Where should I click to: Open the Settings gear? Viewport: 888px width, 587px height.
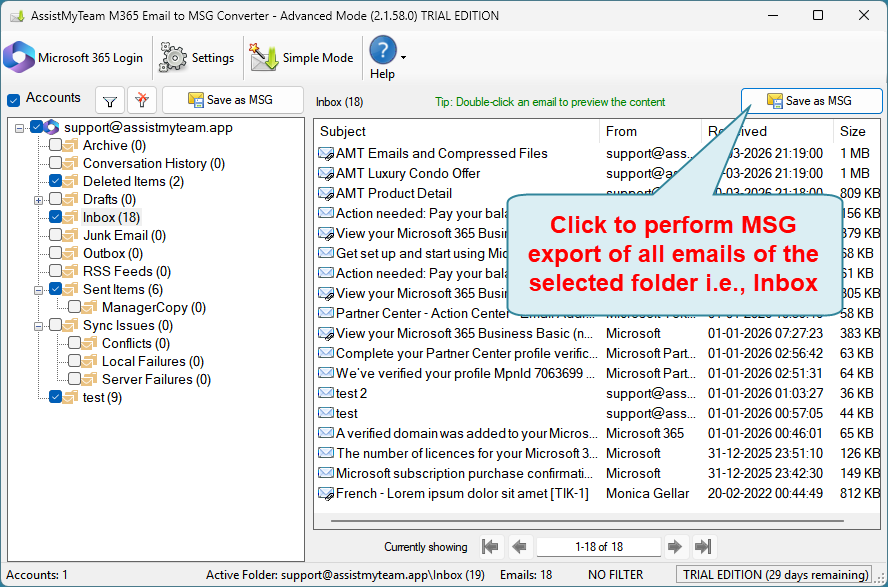pos(197,57)
